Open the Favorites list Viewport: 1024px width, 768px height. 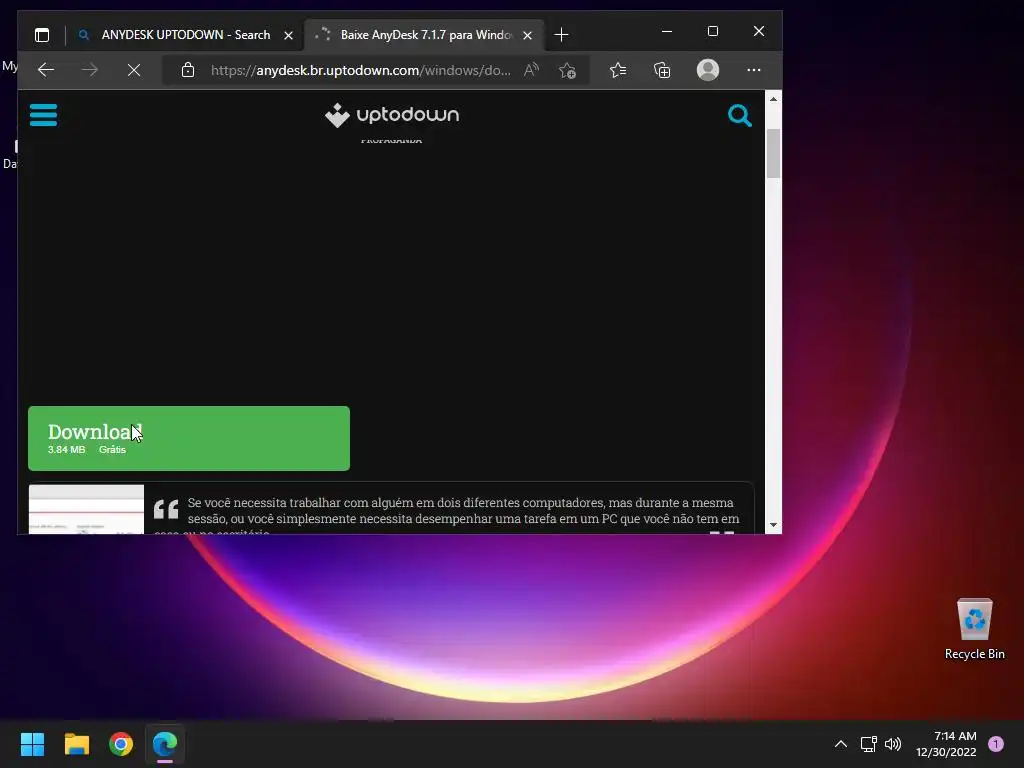pyautogui.click(x=618, y=70)
